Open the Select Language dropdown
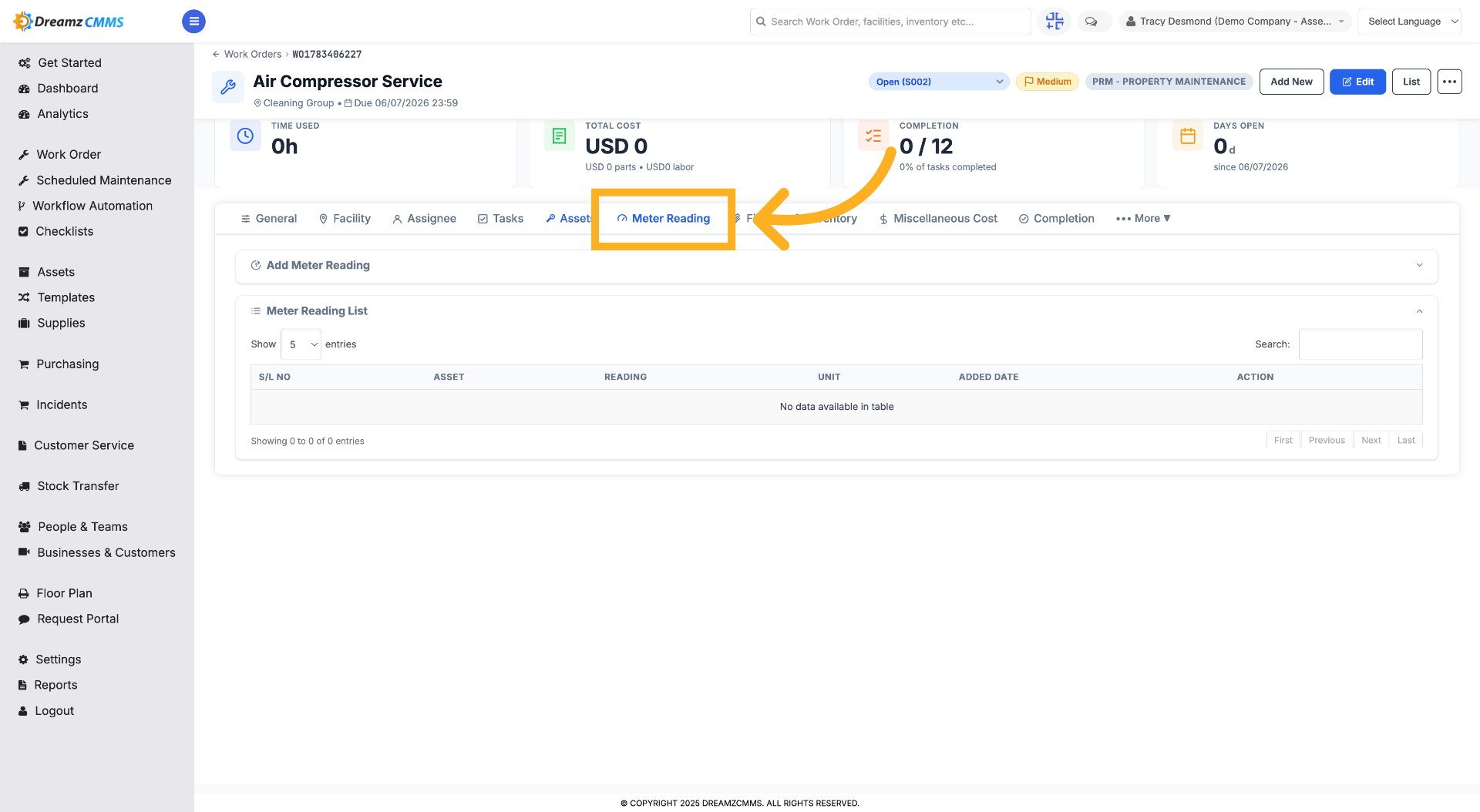The height and width of the screenshot is (812, 1480). pyautogui.click(x=1410, y=22)
